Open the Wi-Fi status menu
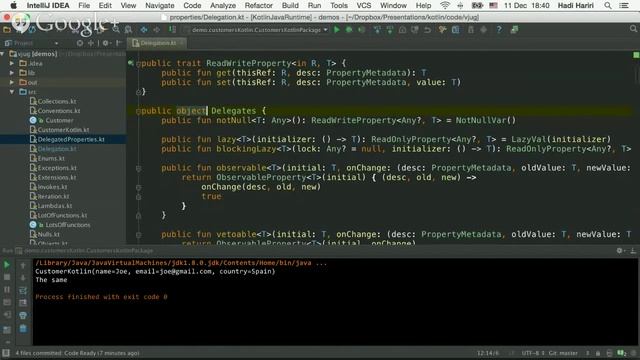The image size is (640, 360). point(445,5)
